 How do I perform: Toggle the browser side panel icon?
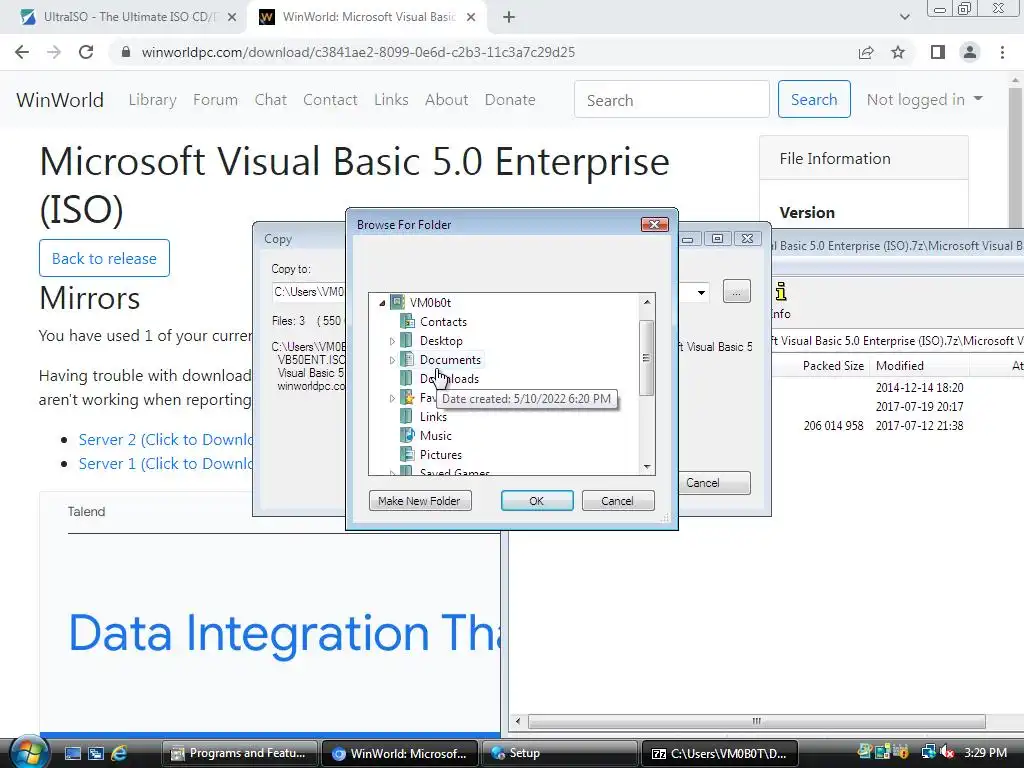[938, 52]
